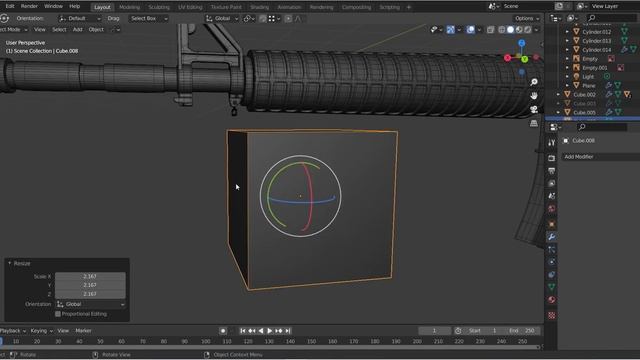The image size is (640, 360).
Task: Open the Particles properties tab
Action: [551, 249]
